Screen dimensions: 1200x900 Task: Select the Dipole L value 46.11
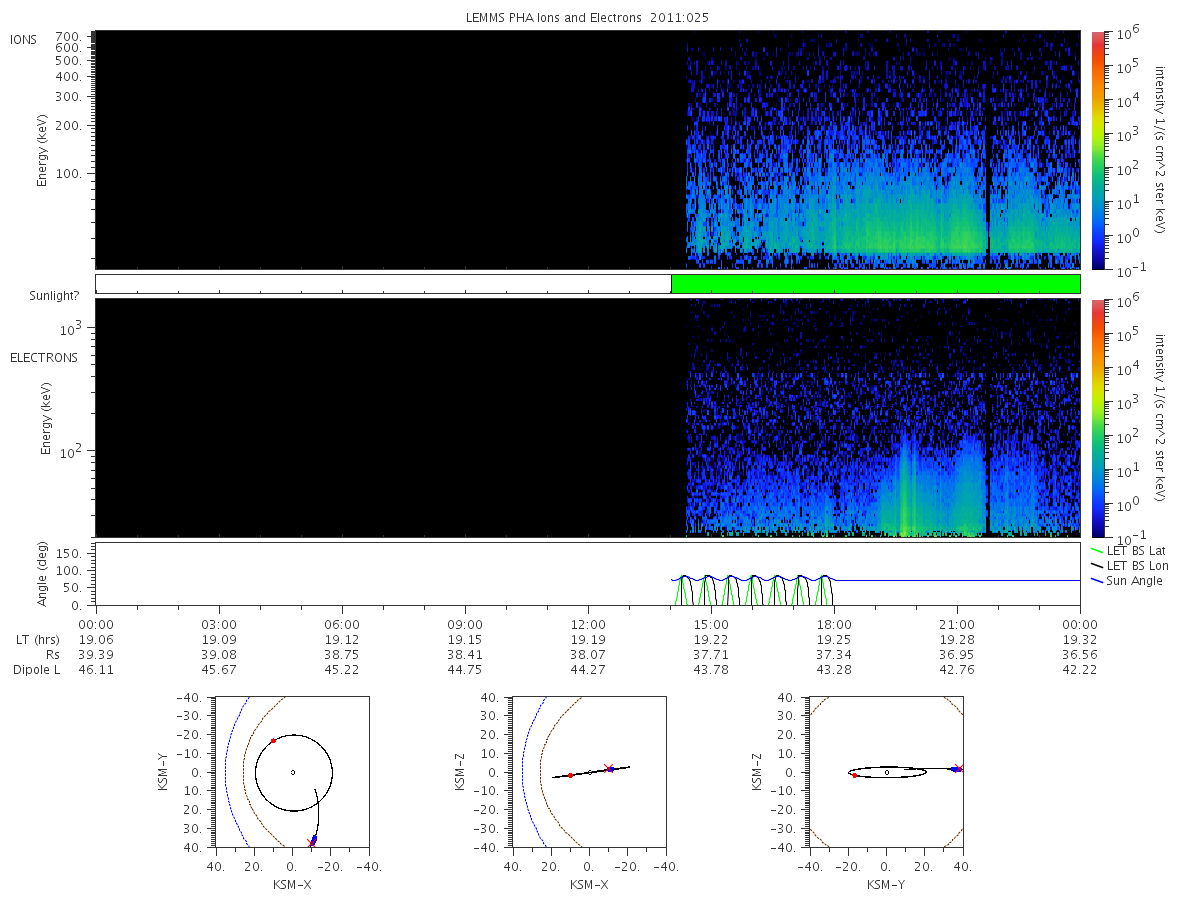tap(96, 669)
